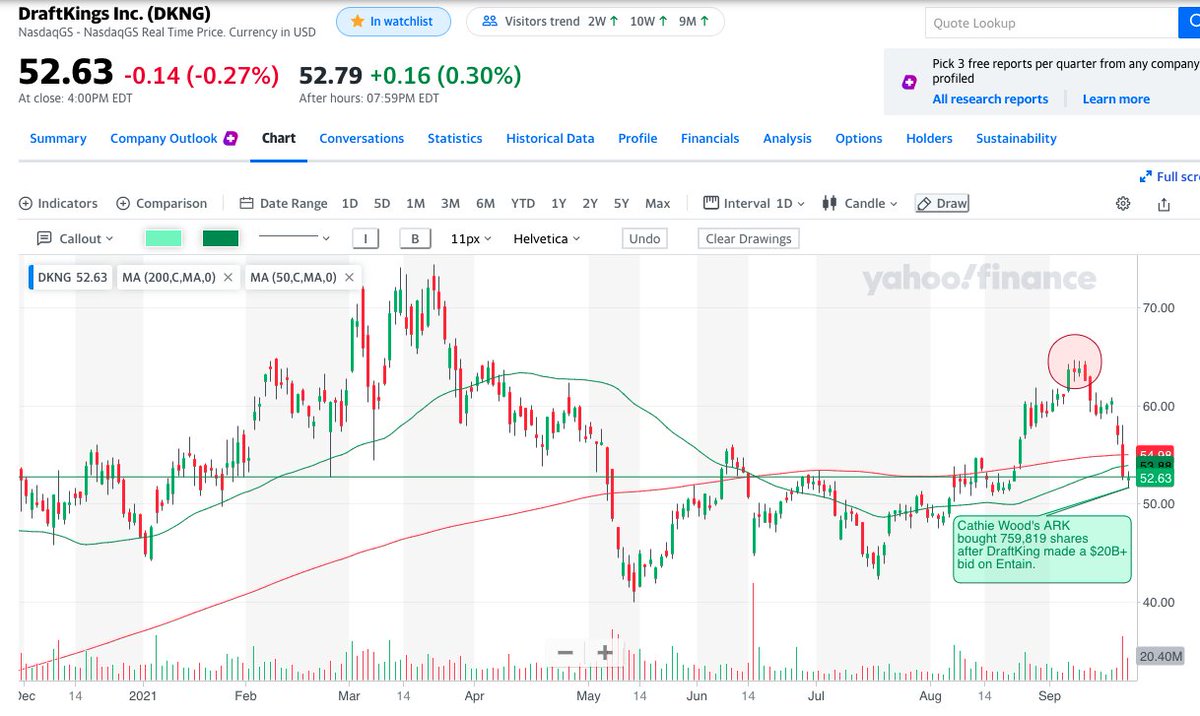Open chart settings gear icon
Viewport: 1200px width, 716px height.
(x=1123, y=203)
